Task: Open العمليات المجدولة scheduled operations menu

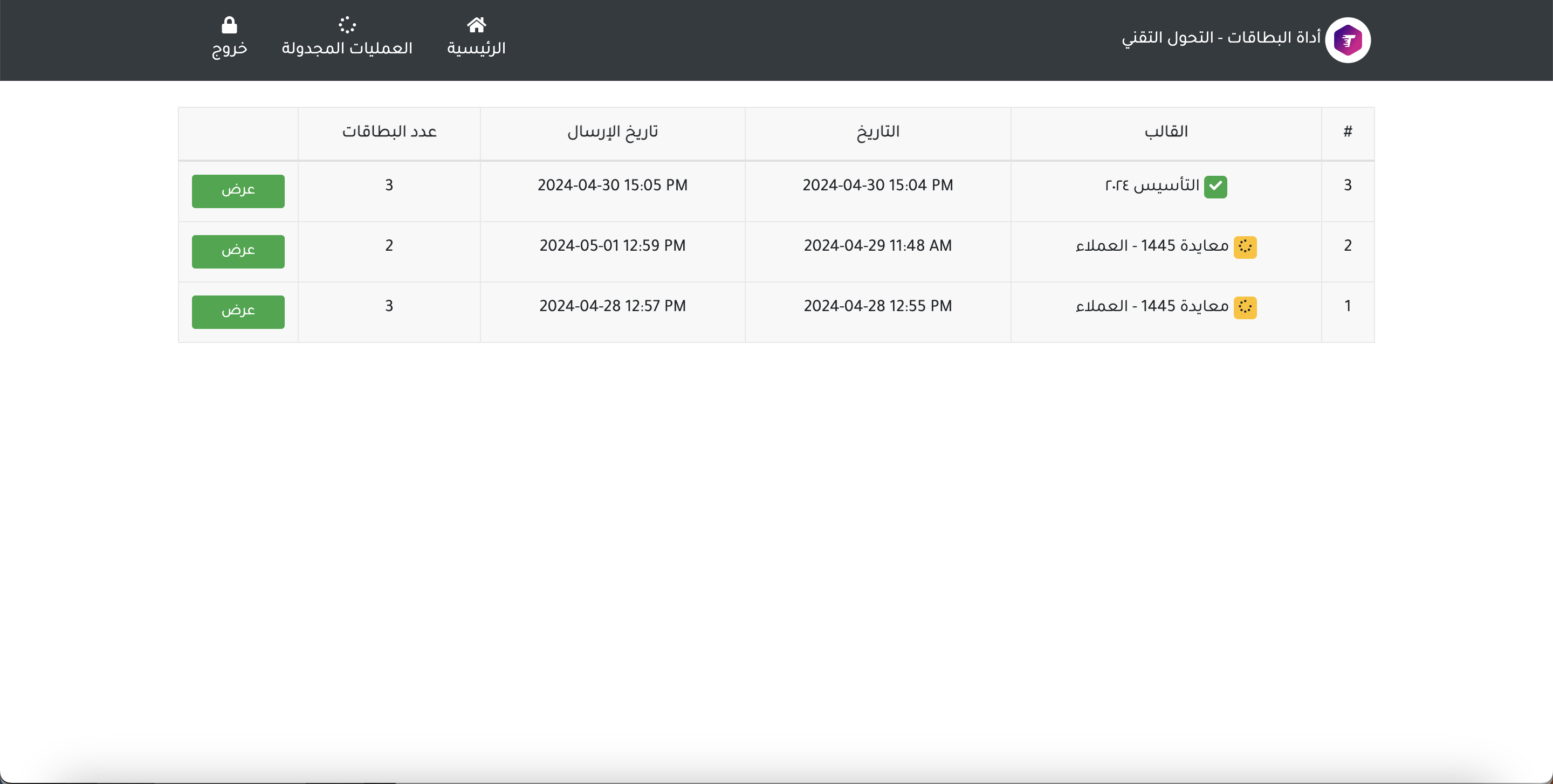Action: [347, 48]
